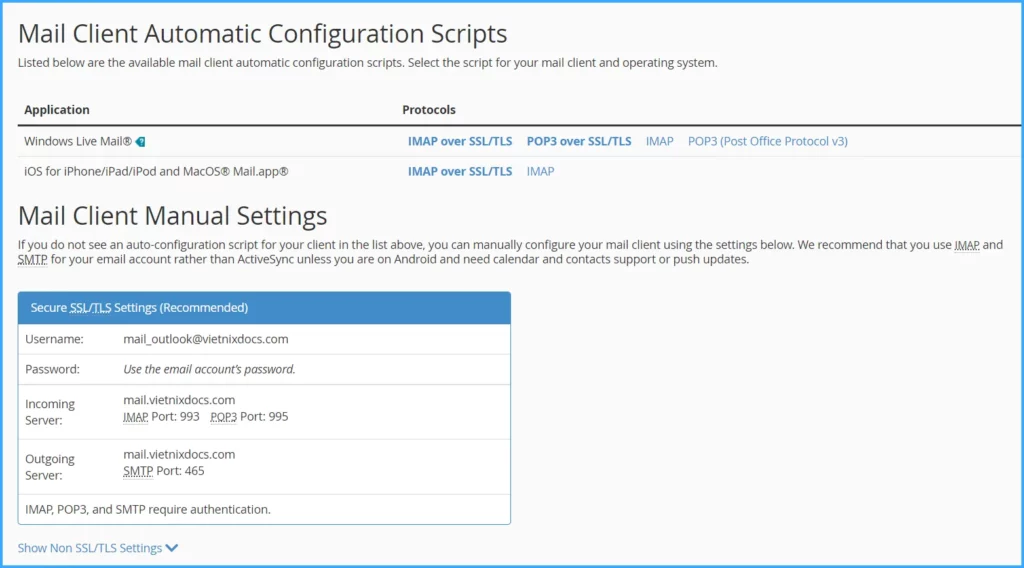Screen dimensions: 1024x568
Task: Click the Secure SSL/TLS Settings panel header
Action: click(x=264, y=308)
